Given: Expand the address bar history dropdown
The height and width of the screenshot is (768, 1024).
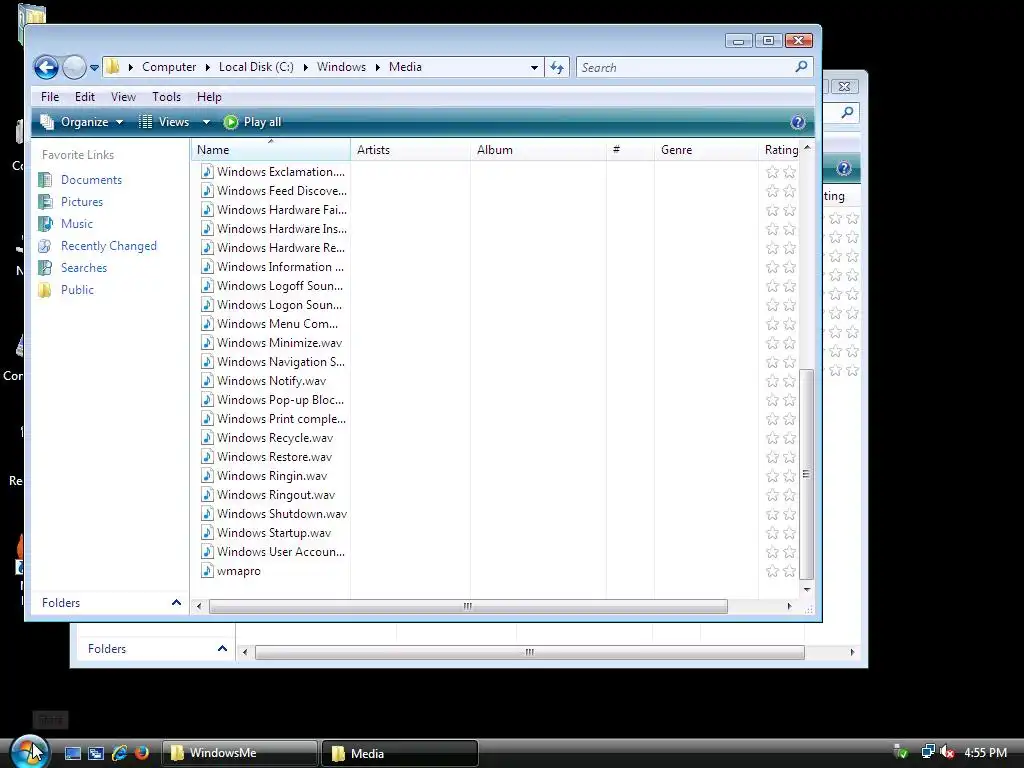Looking at the screenshot, I should pos(534,67).
